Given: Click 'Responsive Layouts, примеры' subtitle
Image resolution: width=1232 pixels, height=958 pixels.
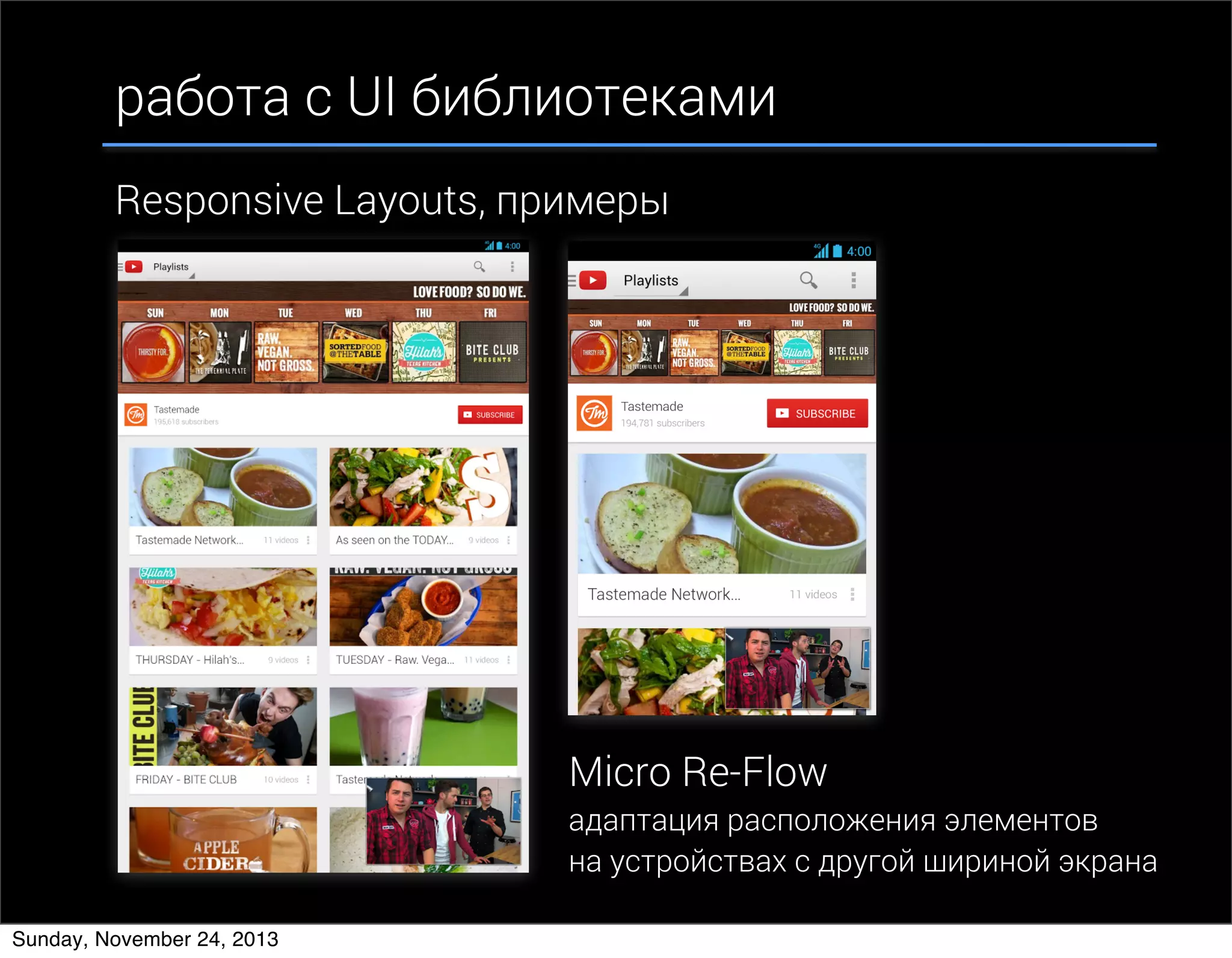Looking at the screenshot, I should [x=392, y=200].
